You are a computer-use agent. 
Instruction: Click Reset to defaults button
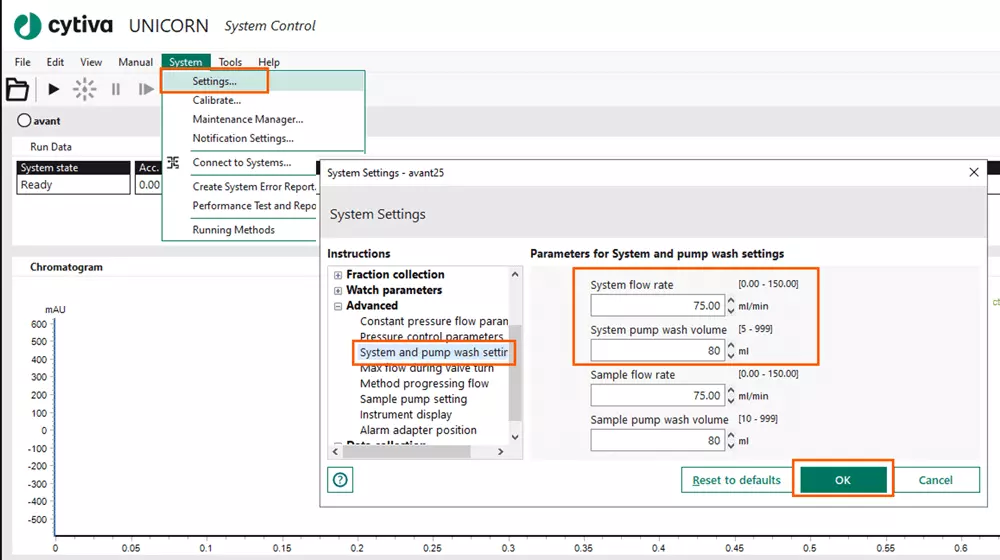(x=737, y=480)
